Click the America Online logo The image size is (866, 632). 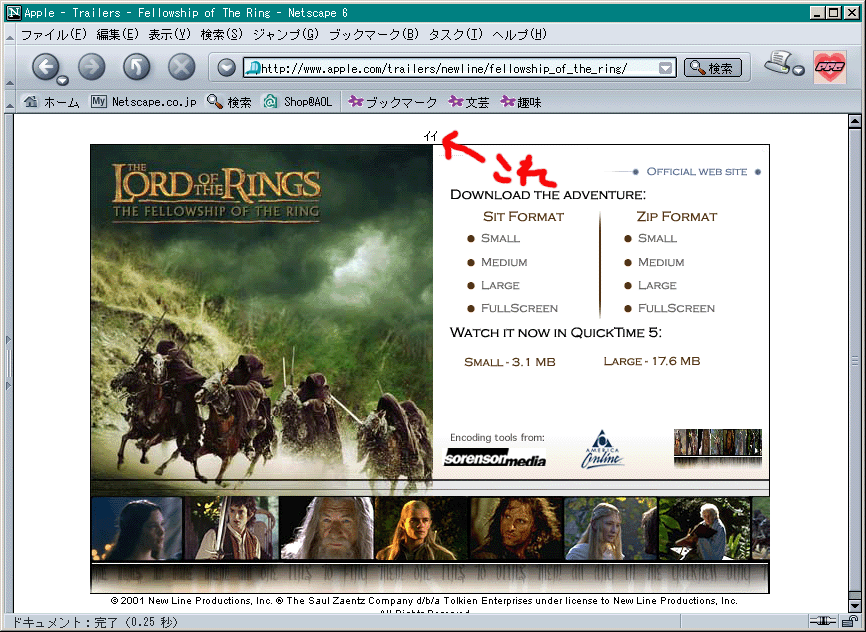tap(602, 450)
